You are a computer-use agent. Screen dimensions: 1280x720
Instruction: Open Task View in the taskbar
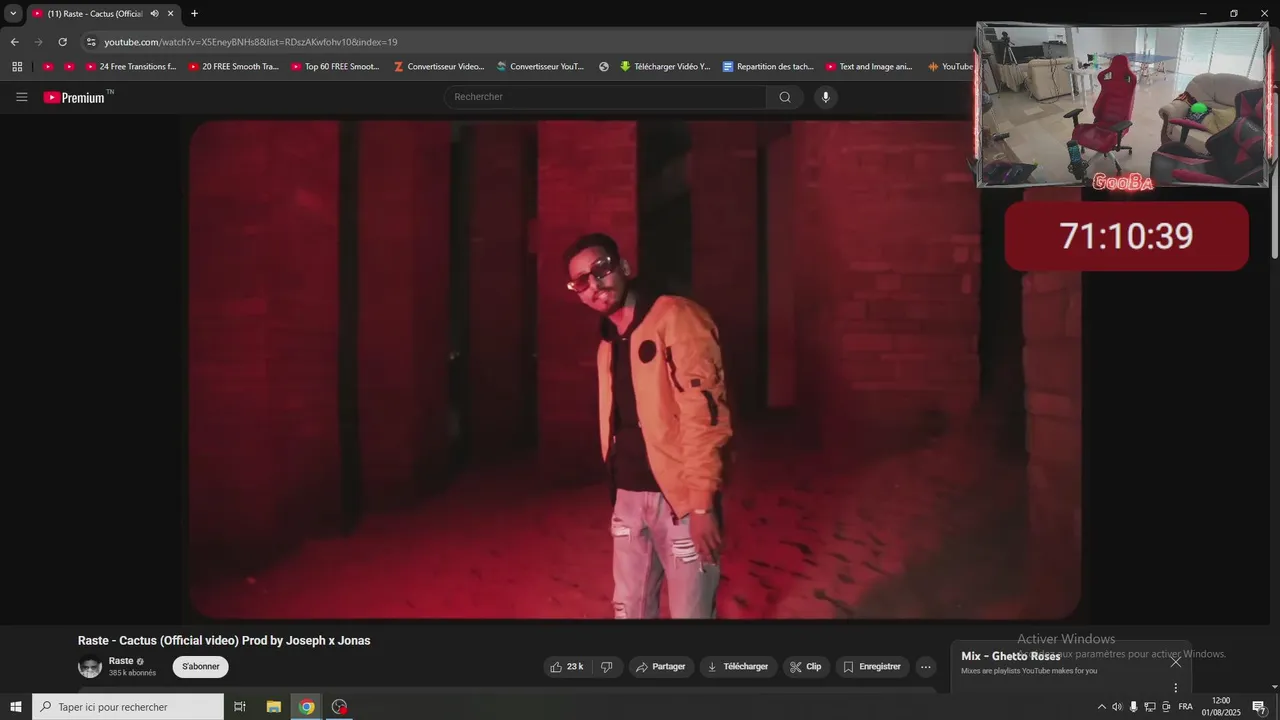240,707
